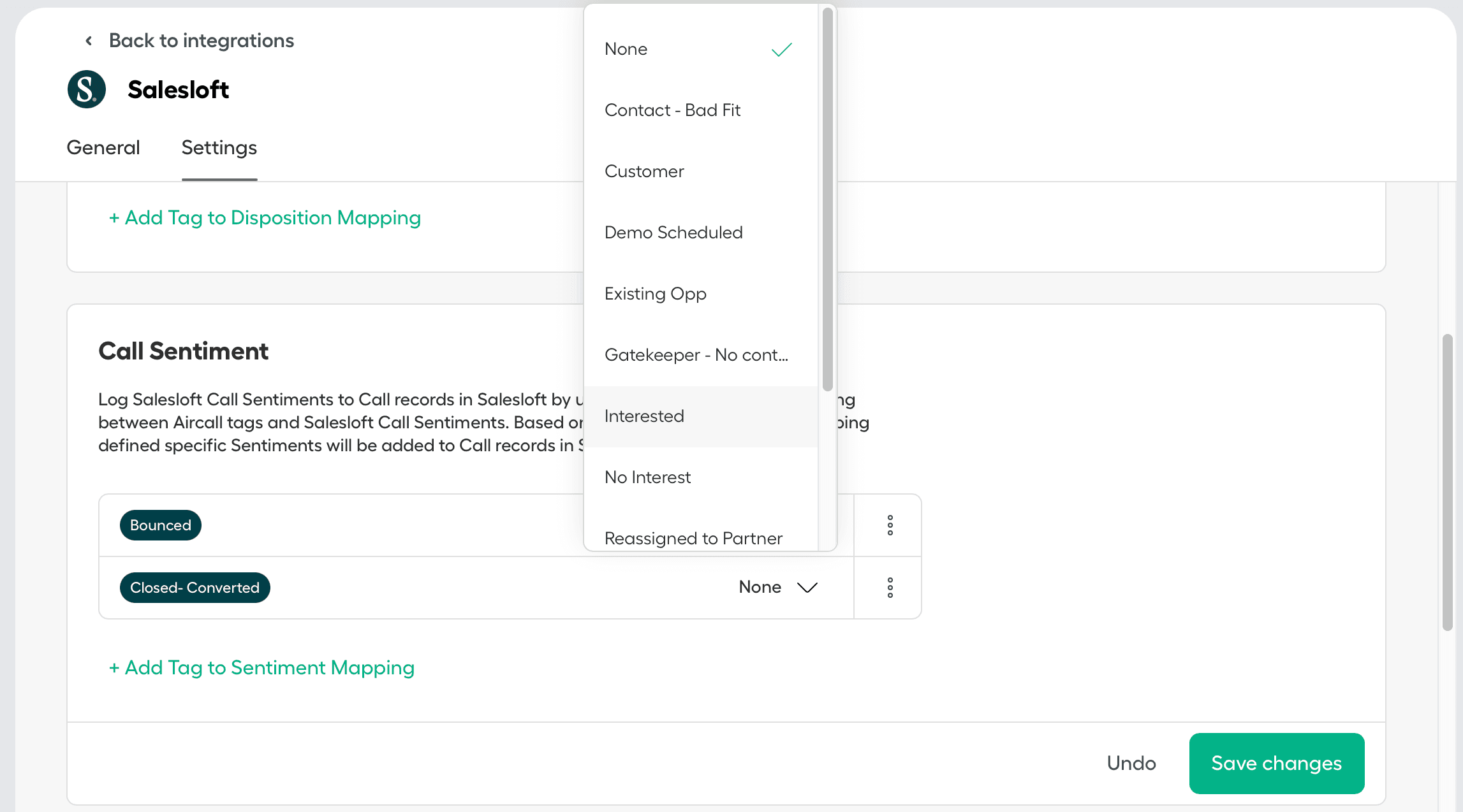Select 'Reassigned to Partner' option
Screen dimensions: 1463x812
693,538
